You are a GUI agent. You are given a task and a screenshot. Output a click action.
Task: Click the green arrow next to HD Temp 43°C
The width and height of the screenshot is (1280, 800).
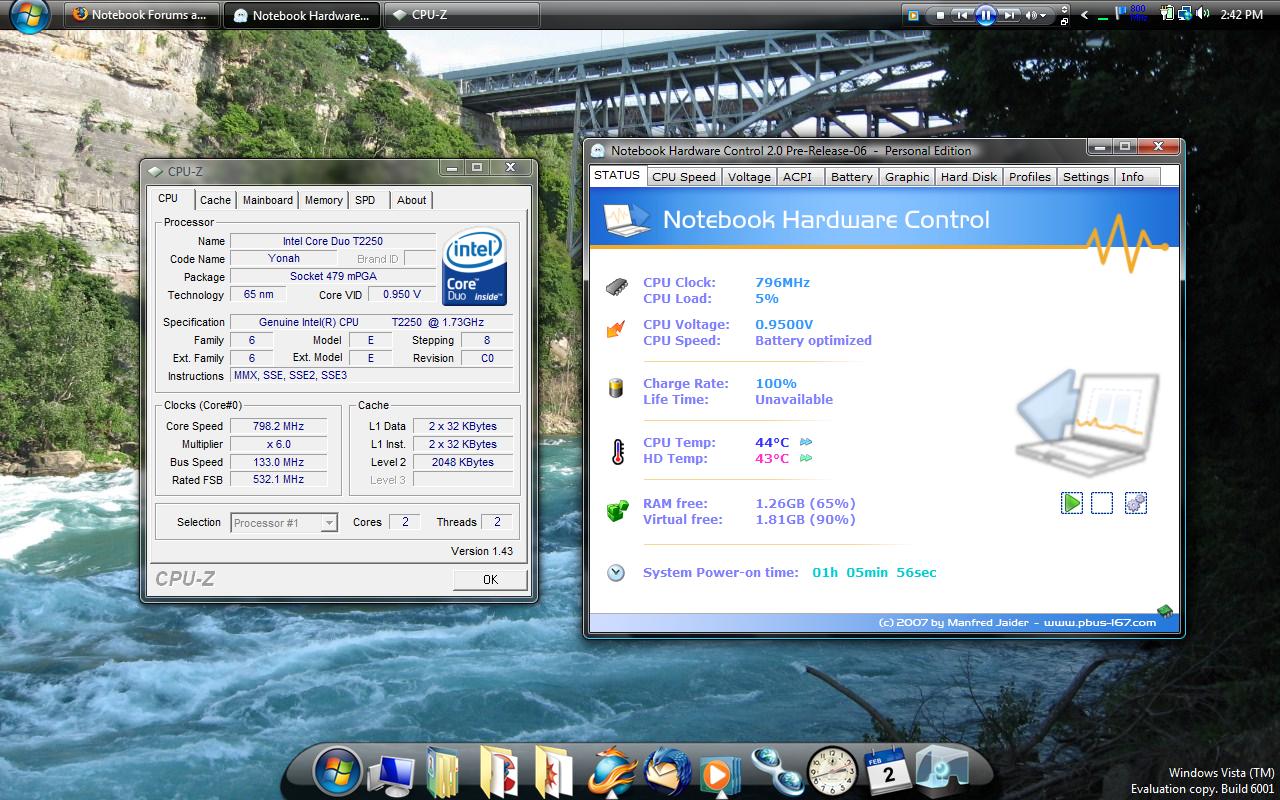806,458
